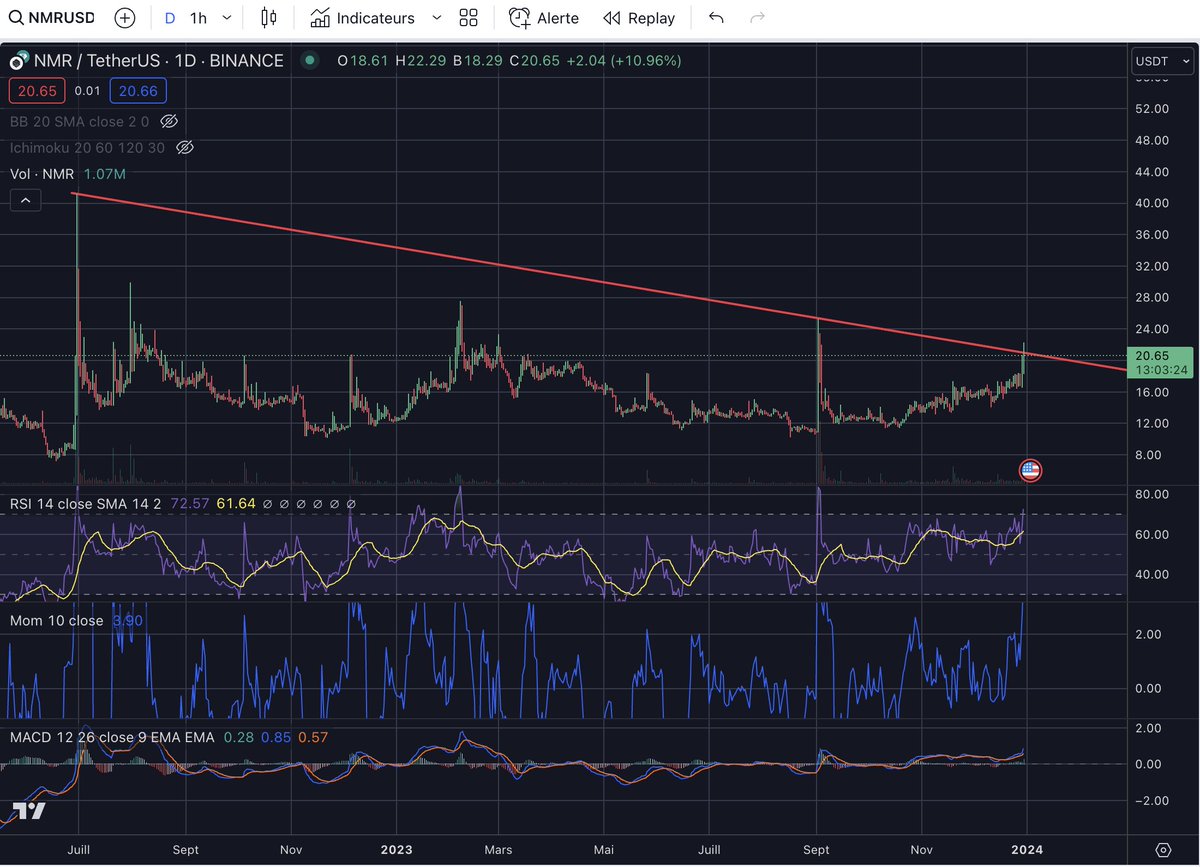Click the 0.01 spread value

[88, 92]
